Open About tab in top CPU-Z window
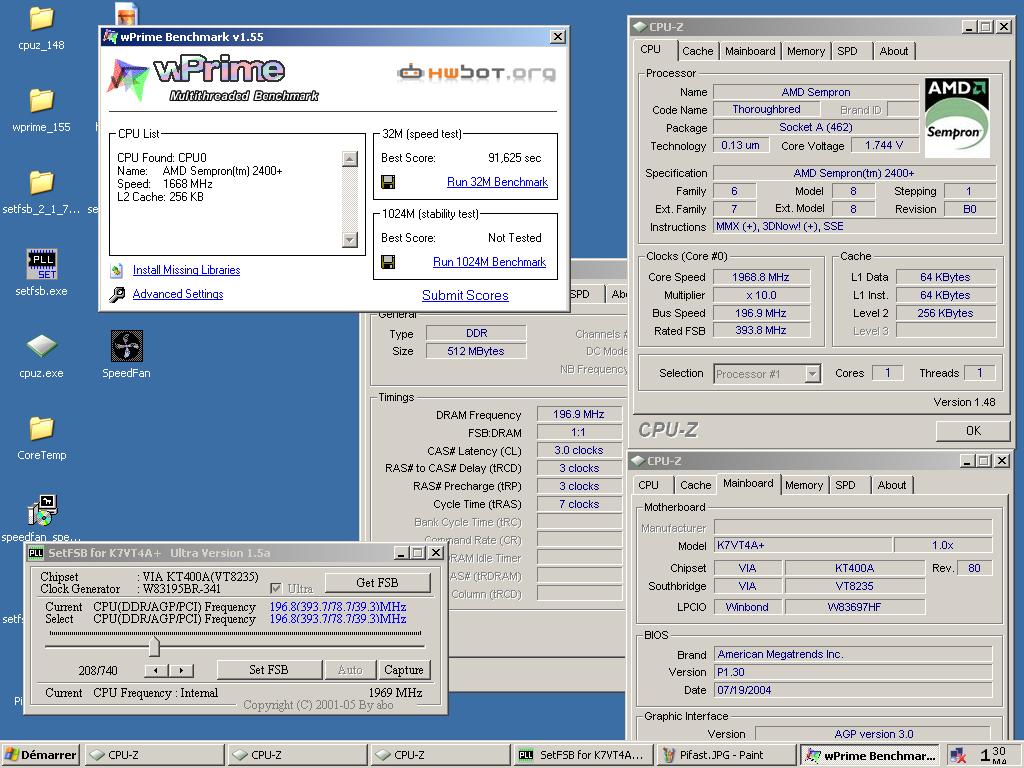Screen dimensions: 1024x768 [x=893, y=51]
